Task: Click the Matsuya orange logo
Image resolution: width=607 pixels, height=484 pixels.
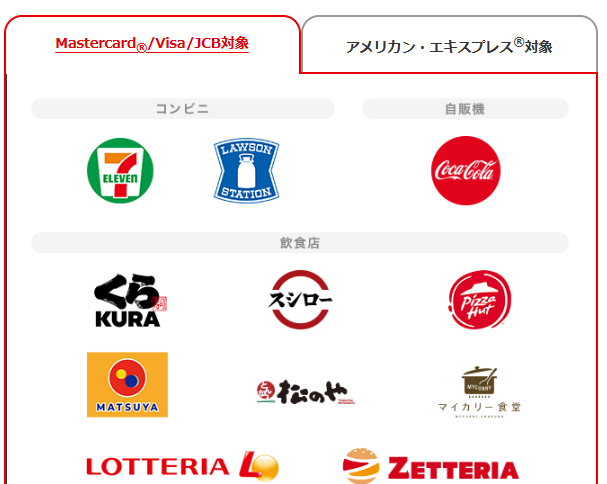Action: pos(127,384)
